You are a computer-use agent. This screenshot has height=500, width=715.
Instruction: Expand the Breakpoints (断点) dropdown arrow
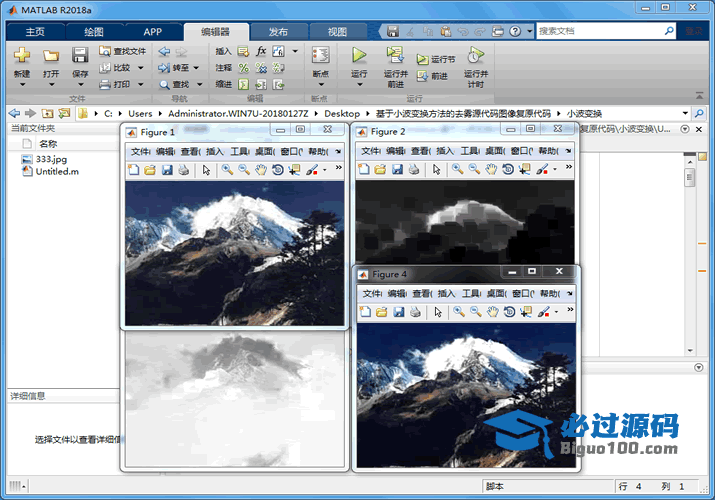(321, 84)
